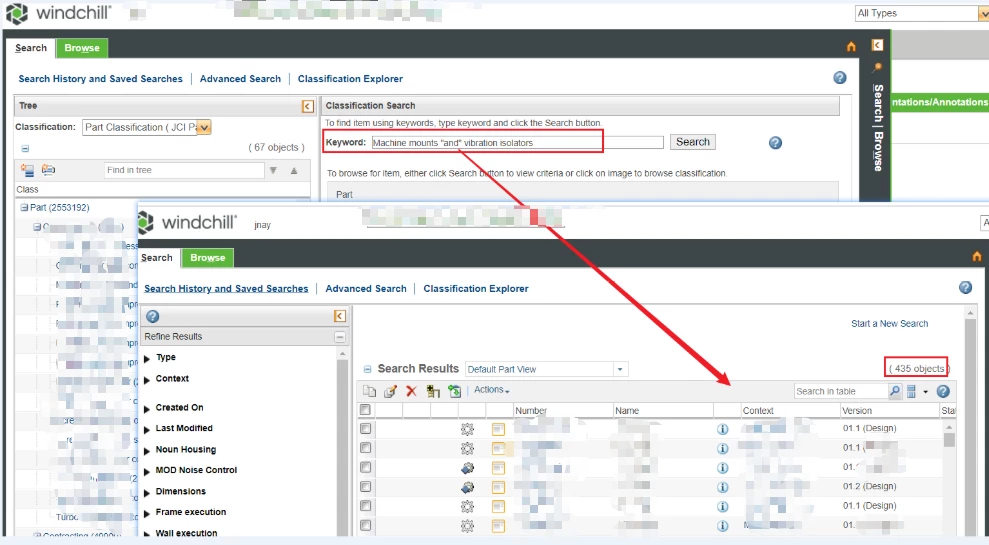The height and width of the screenshot is (545, 989).
Task: Click the yellow structure icon after delete
Action: [433, 391]
